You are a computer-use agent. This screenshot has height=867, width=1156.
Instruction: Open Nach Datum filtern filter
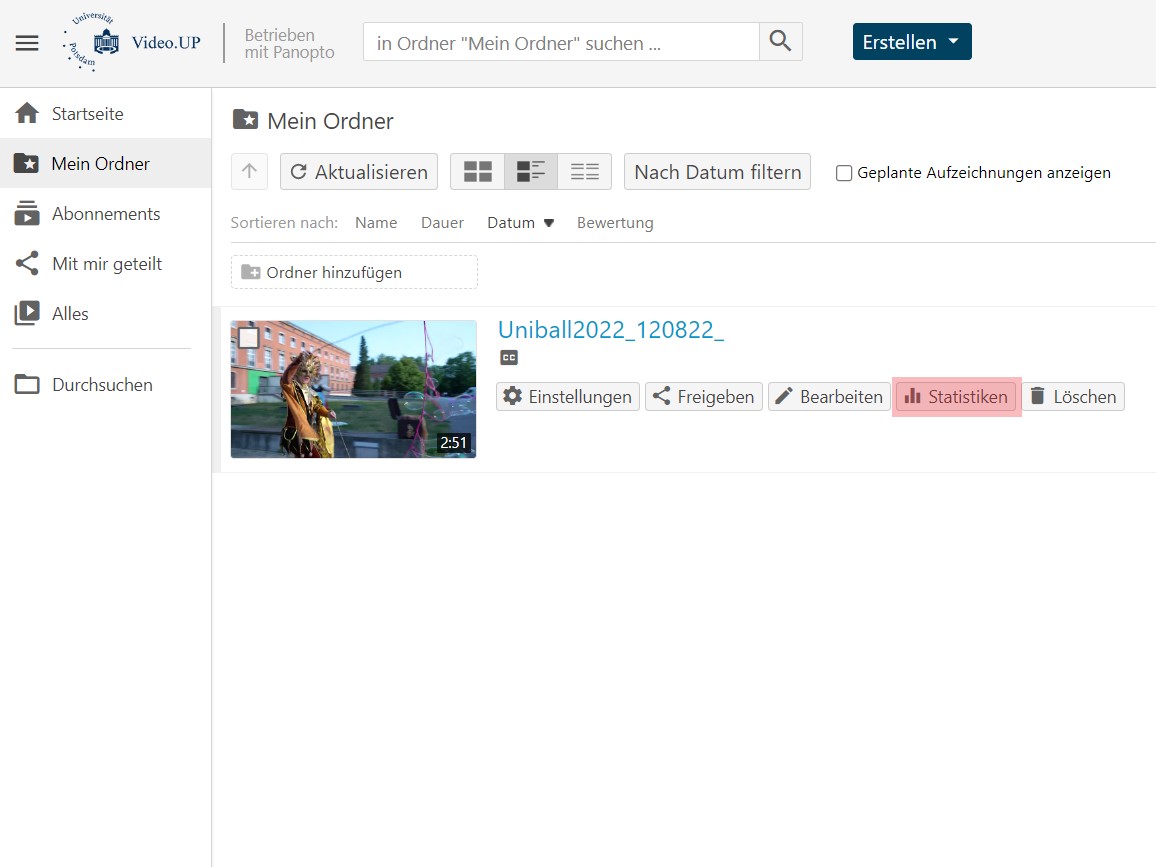[x=717, y=172]
